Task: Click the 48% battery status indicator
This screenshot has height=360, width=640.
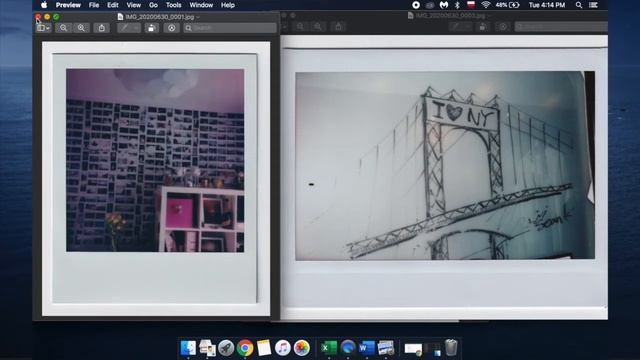Action: (x=507, y=5)
